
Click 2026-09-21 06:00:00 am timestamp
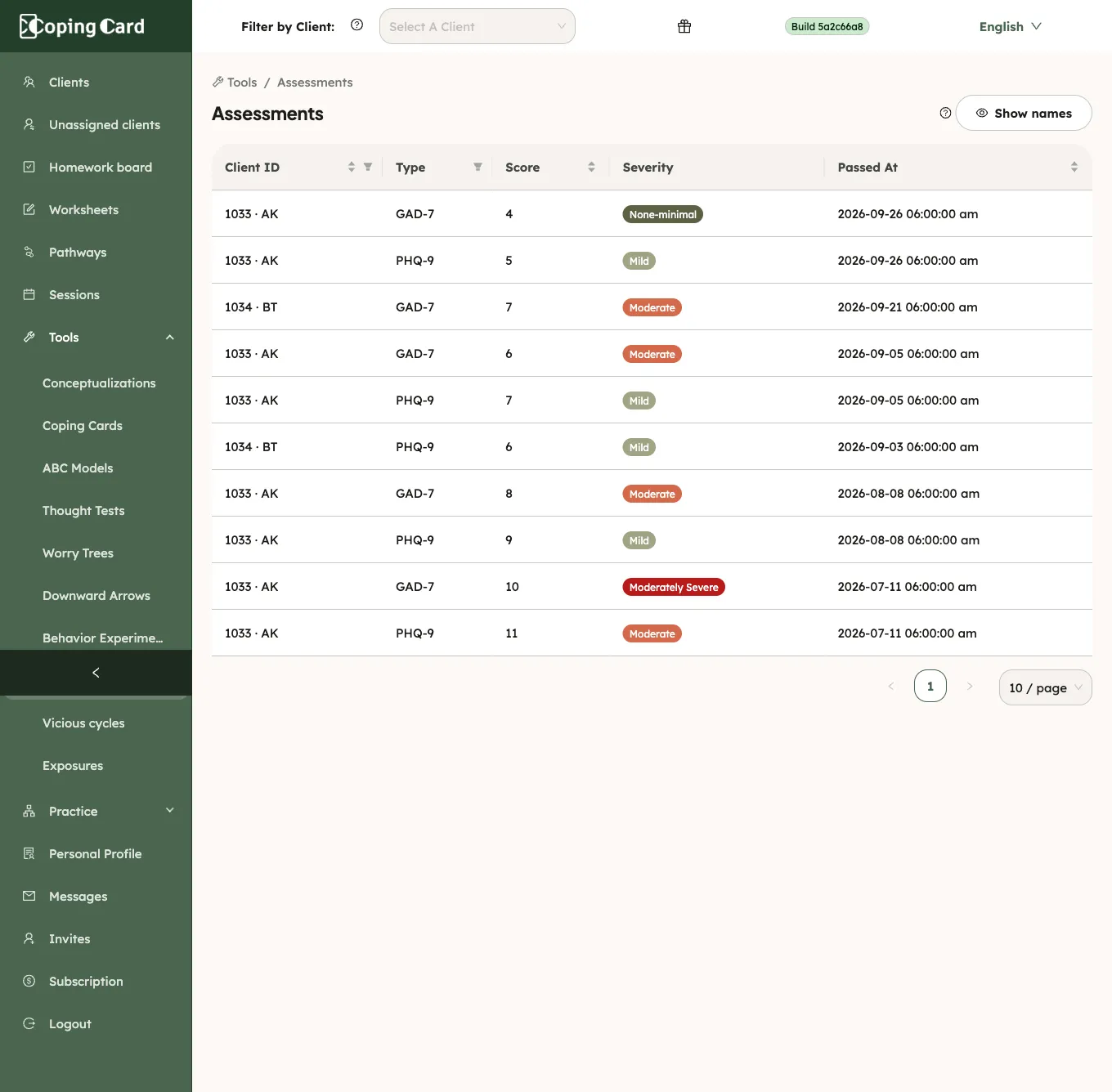908,307
